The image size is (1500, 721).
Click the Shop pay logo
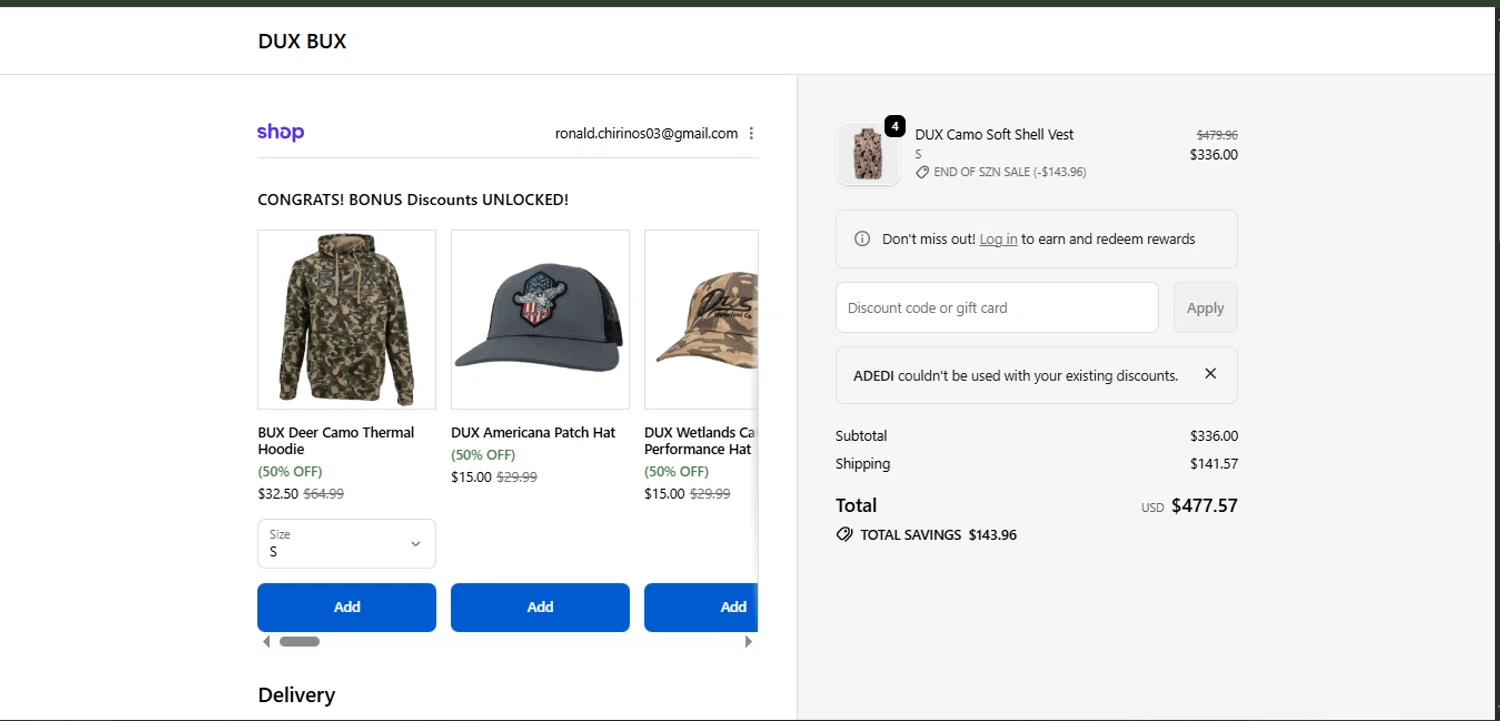coord(281,132)
